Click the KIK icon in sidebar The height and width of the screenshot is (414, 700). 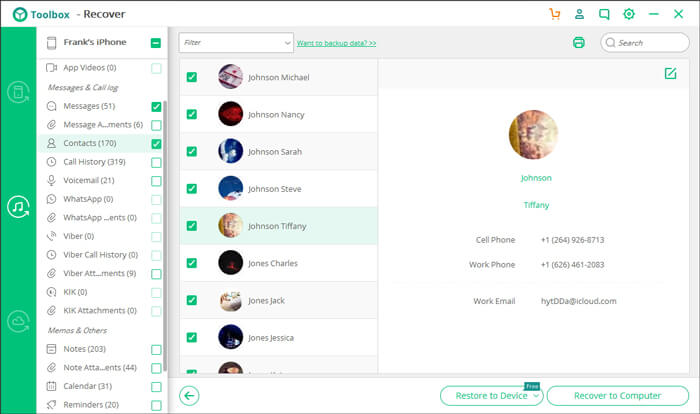(51, 292)
